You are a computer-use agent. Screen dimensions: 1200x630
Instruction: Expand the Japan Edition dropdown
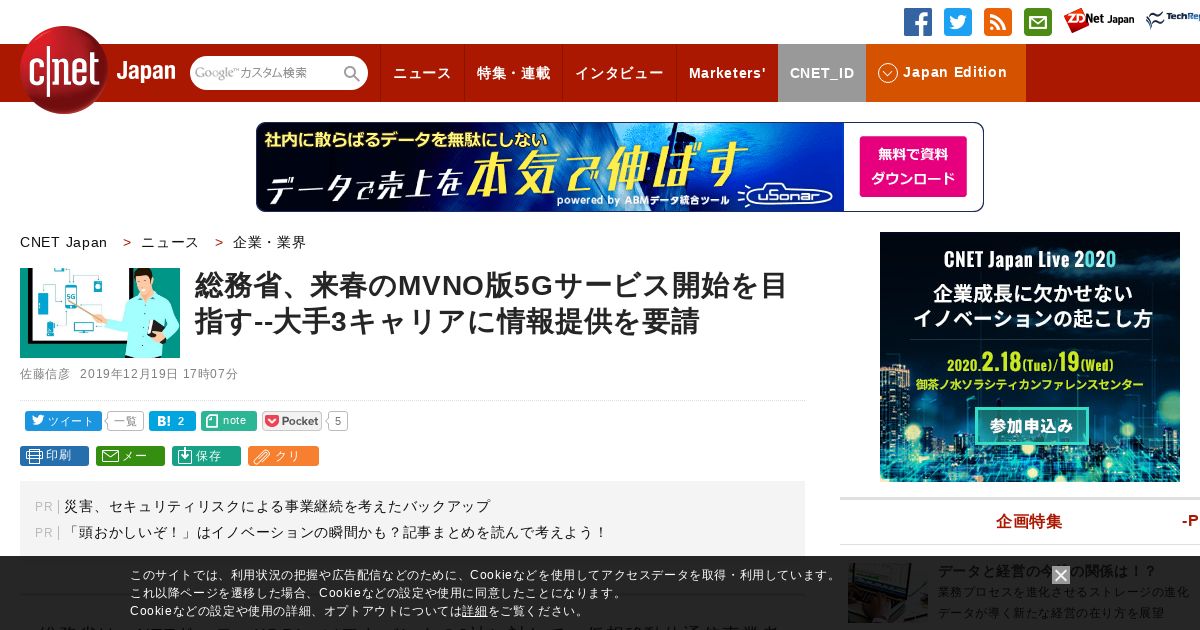(946, 73)
